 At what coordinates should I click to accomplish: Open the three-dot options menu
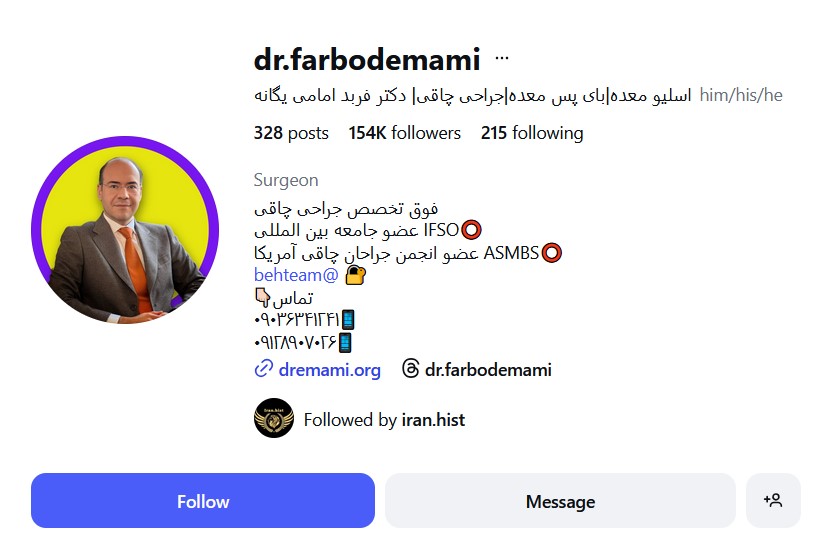502,58
